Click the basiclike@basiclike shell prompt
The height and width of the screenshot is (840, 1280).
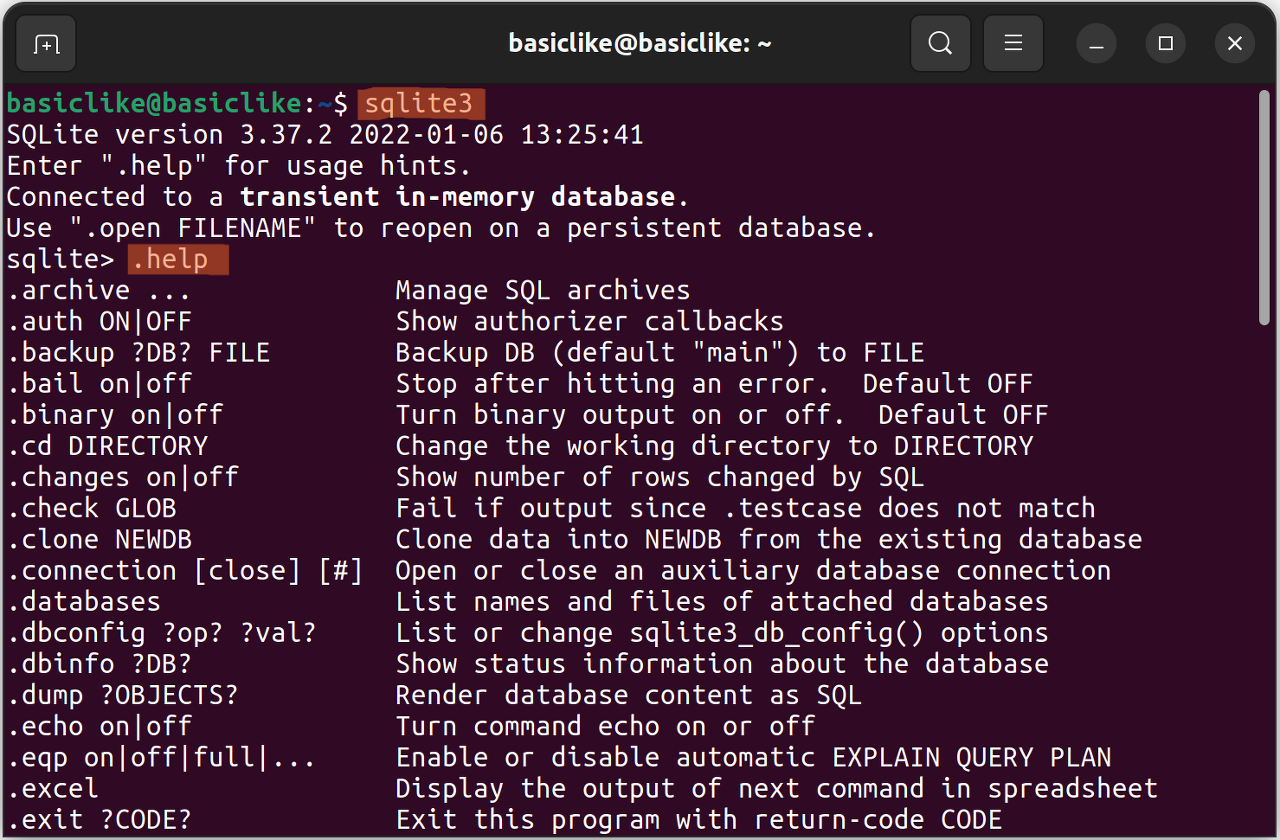177,103
